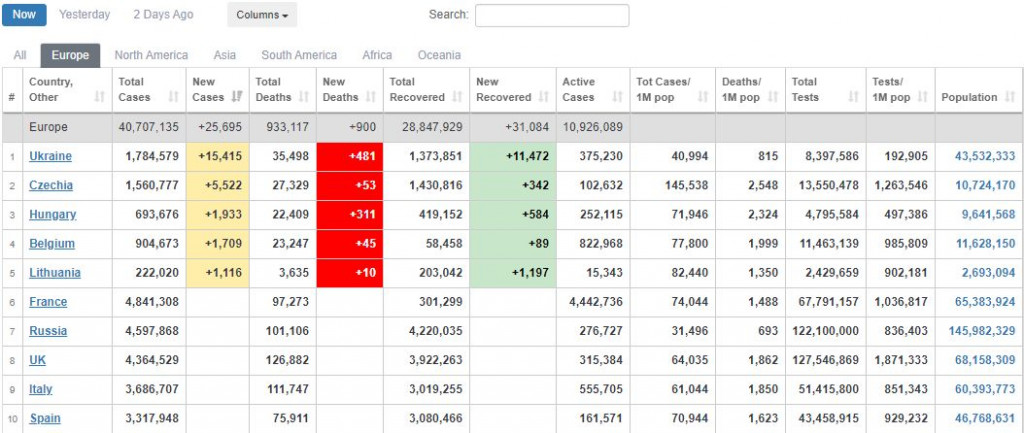Open the Columns dropdown
Viewport: 1024px width, 433px height.
pyautogui.click(x=262, y=15)
